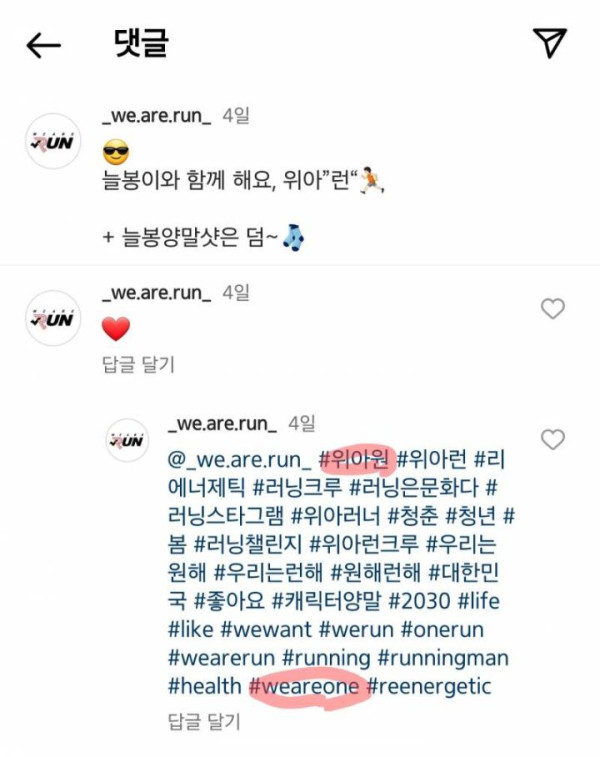Open _we.are.run_ username on caption
The image size is (600, 757).
156,116
